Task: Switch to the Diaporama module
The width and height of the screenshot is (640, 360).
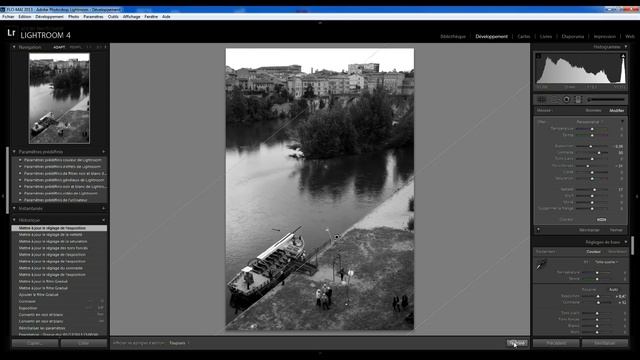Action: pos(573,36)
